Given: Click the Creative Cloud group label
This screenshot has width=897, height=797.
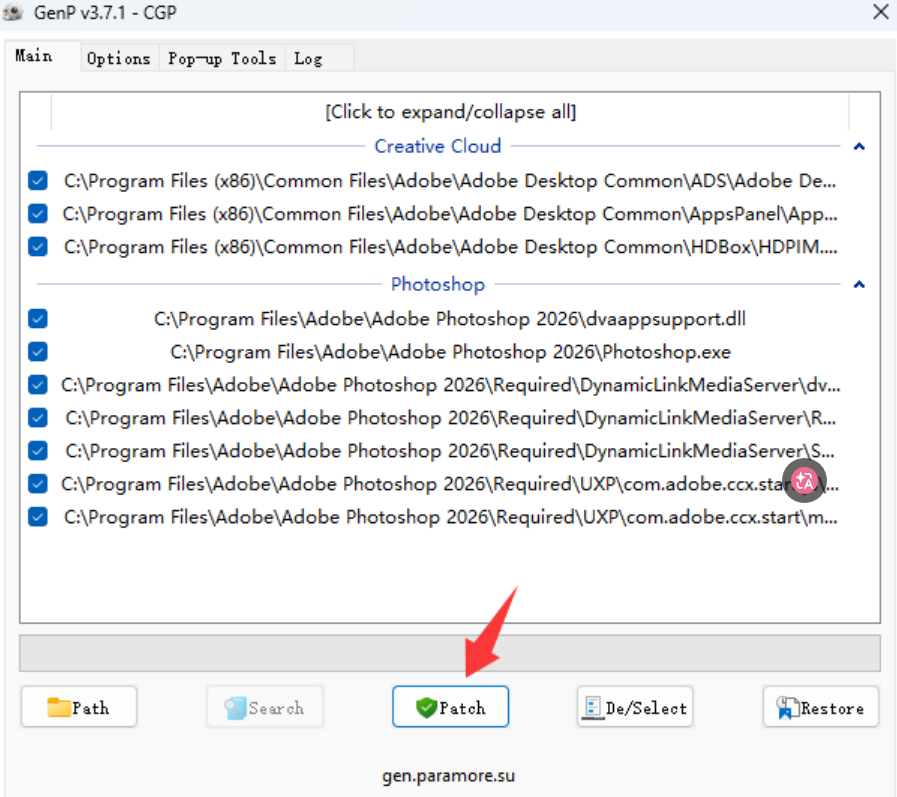Looking at the screenshot, I should pos(438,146).
